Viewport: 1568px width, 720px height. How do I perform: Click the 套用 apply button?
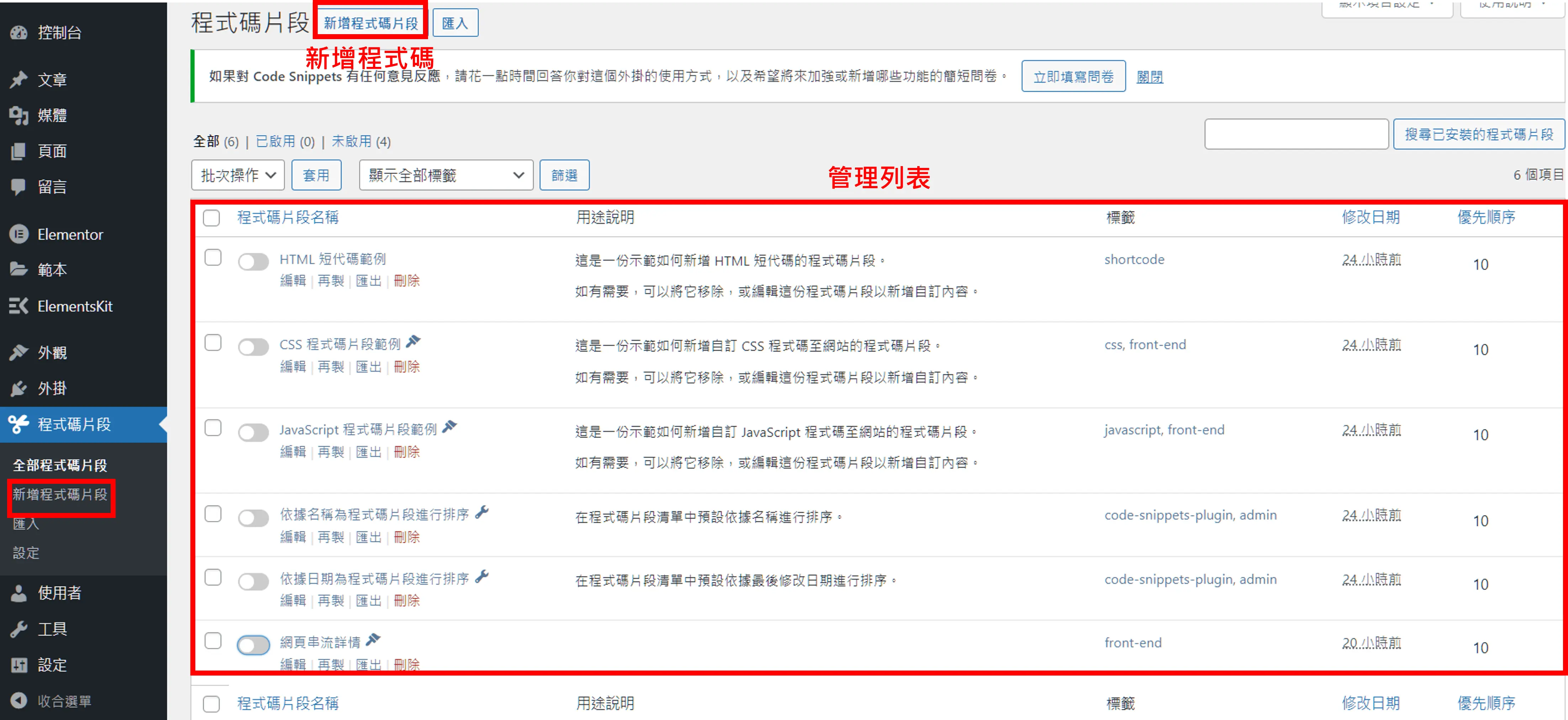pyautogui.click(x=316, y=175)
